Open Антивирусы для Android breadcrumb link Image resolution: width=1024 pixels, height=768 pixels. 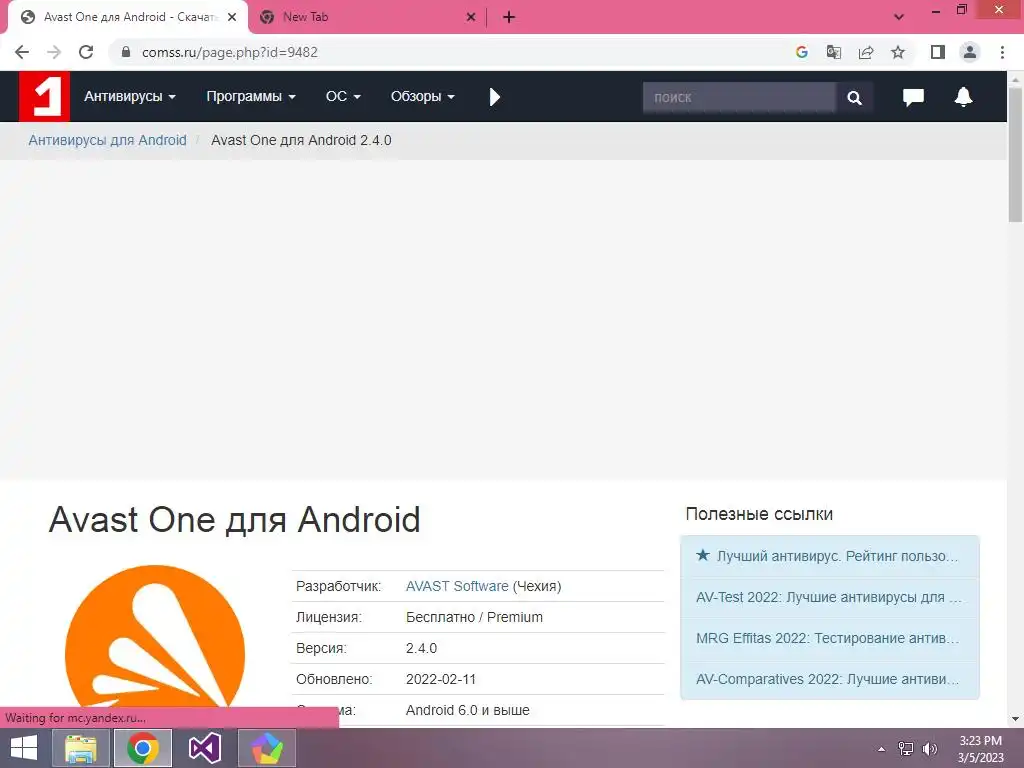(107, 140)
